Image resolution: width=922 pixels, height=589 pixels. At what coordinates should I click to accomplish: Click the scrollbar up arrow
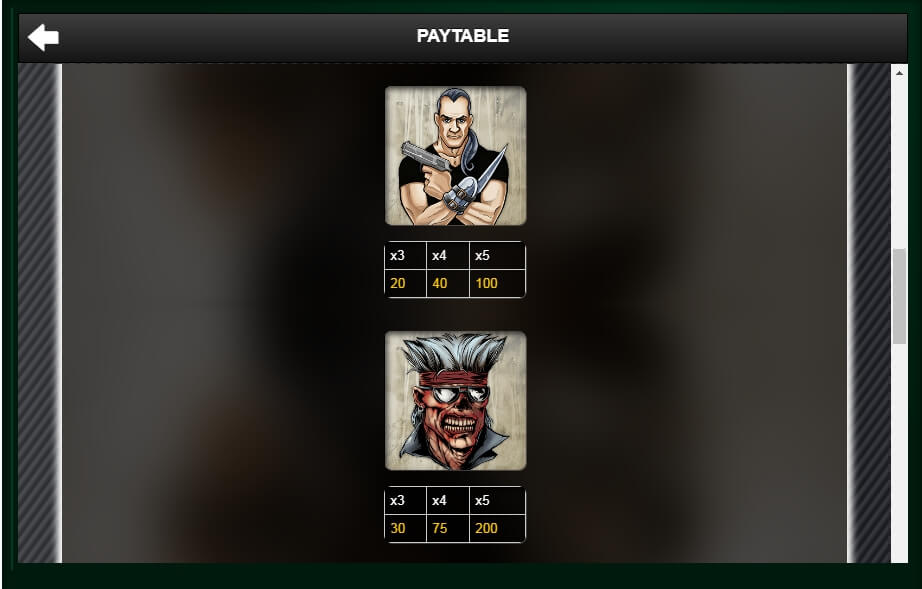click(899, 73)
